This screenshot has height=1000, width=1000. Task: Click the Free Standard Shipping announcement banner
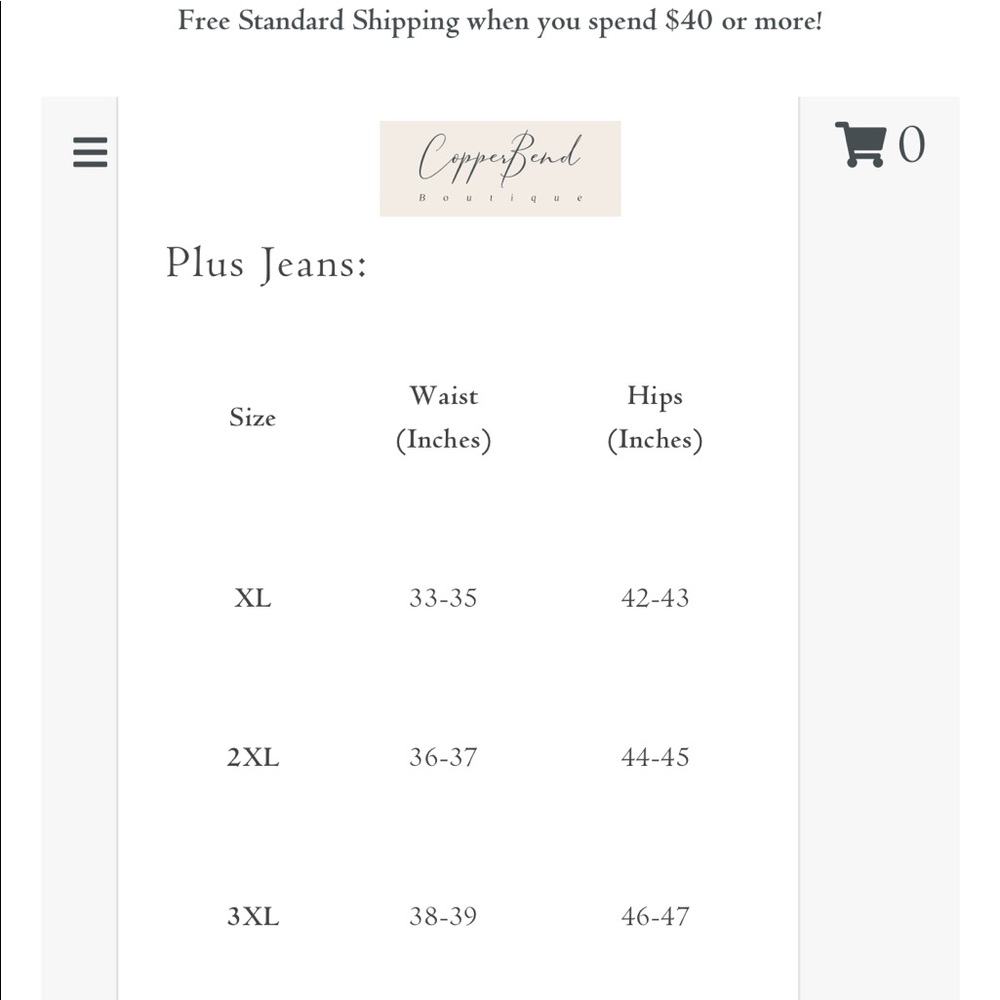[x=500, y=21]
